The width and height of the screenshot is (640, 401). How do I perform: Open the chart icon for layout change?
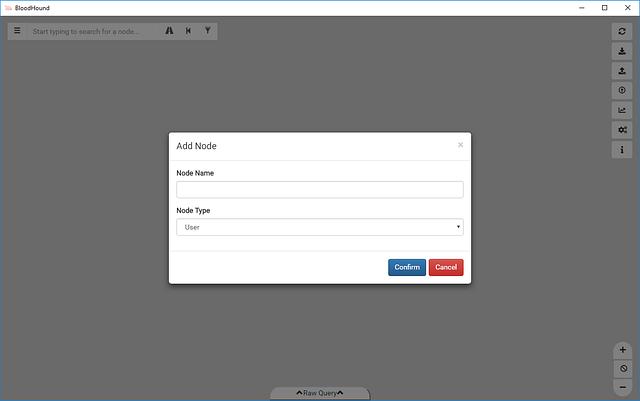point(622,110)
